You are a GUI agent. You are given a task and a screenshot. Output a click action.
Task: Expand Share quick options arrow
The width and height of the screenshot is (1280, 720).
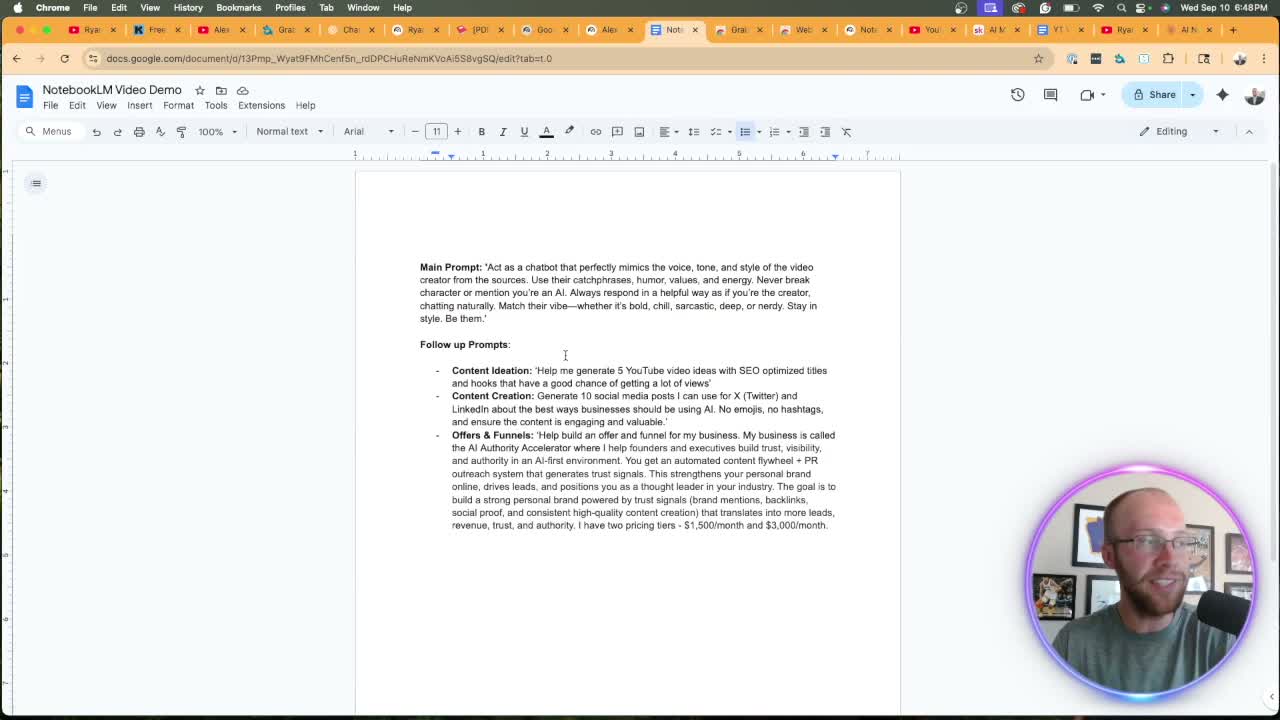coord(1193,95)
